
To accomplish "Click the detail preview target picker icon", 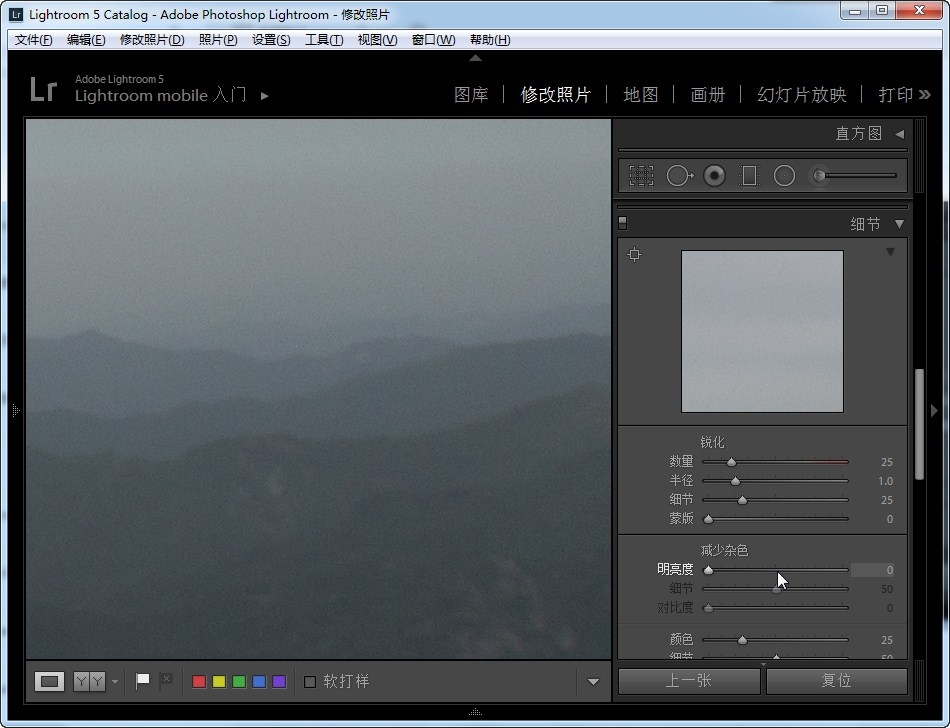I will click(634, 255).
